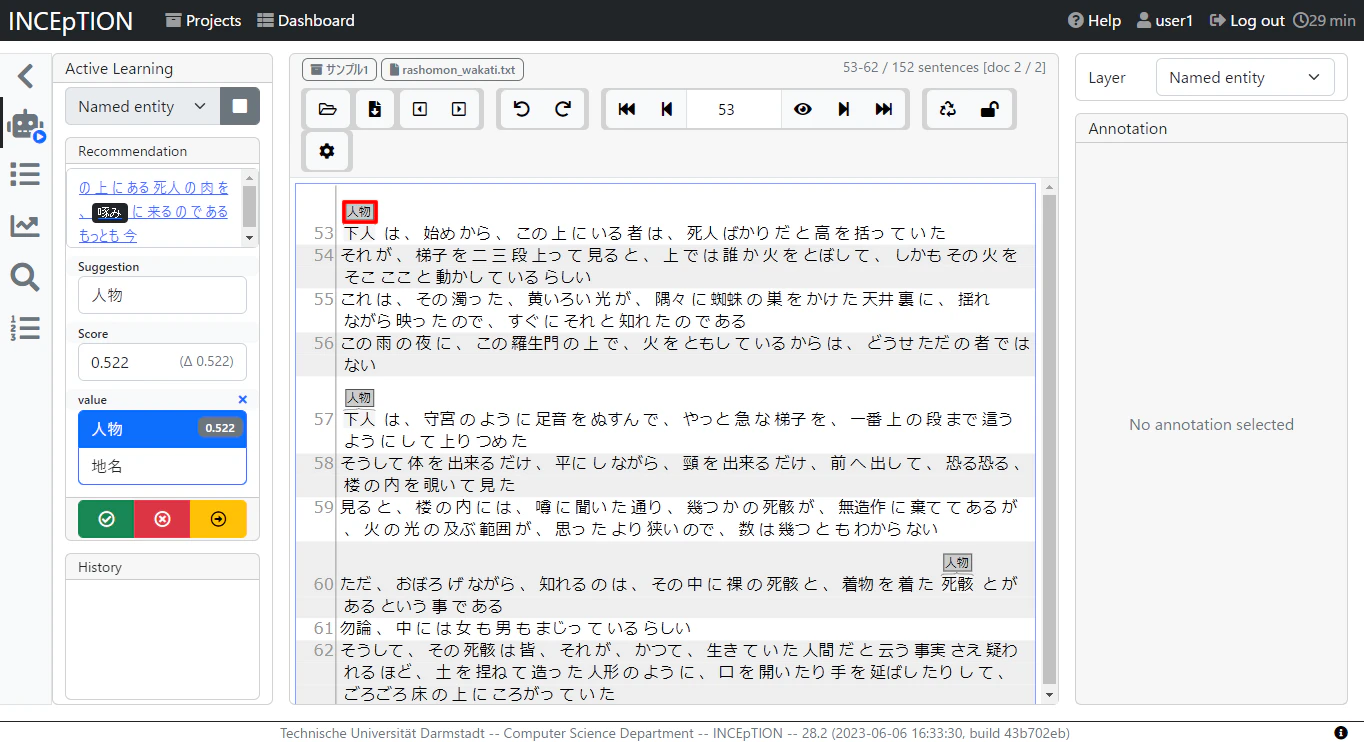Click the editor vertical scrollbar
1364x742 pixels.
(1049, 440)
